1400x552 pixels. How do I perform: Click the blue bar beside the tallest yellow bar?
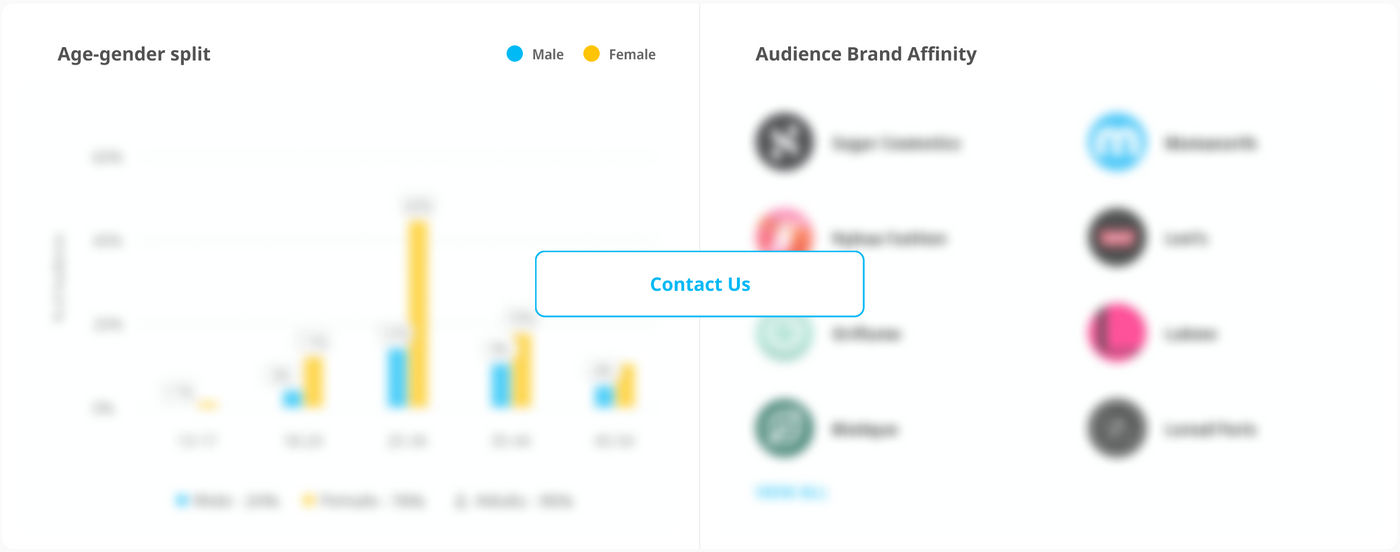(397, 378)
